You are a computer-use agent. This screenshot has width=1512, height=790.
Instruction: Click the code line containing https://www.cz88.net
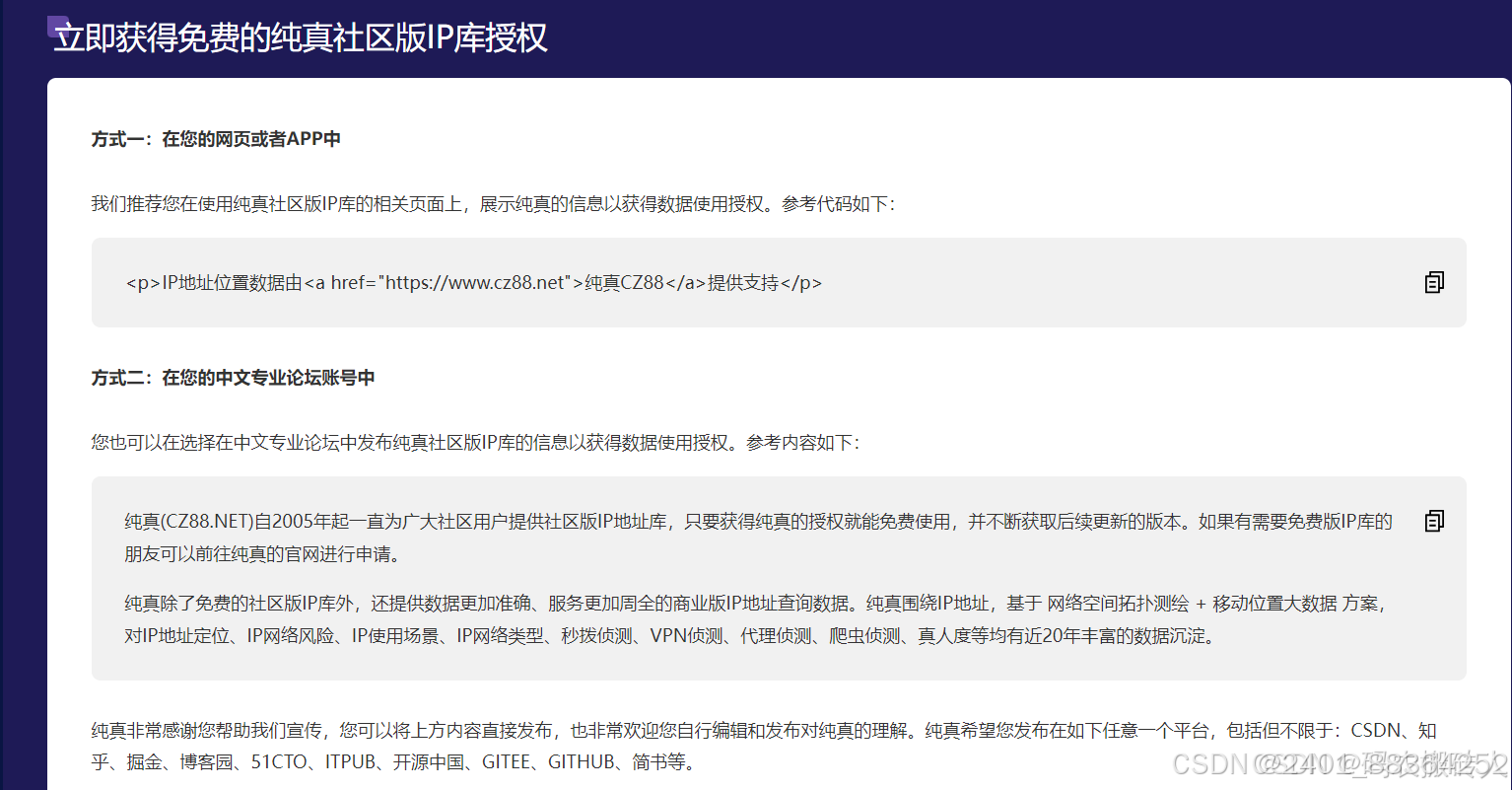pyautogui.click(x=474, y=283)
